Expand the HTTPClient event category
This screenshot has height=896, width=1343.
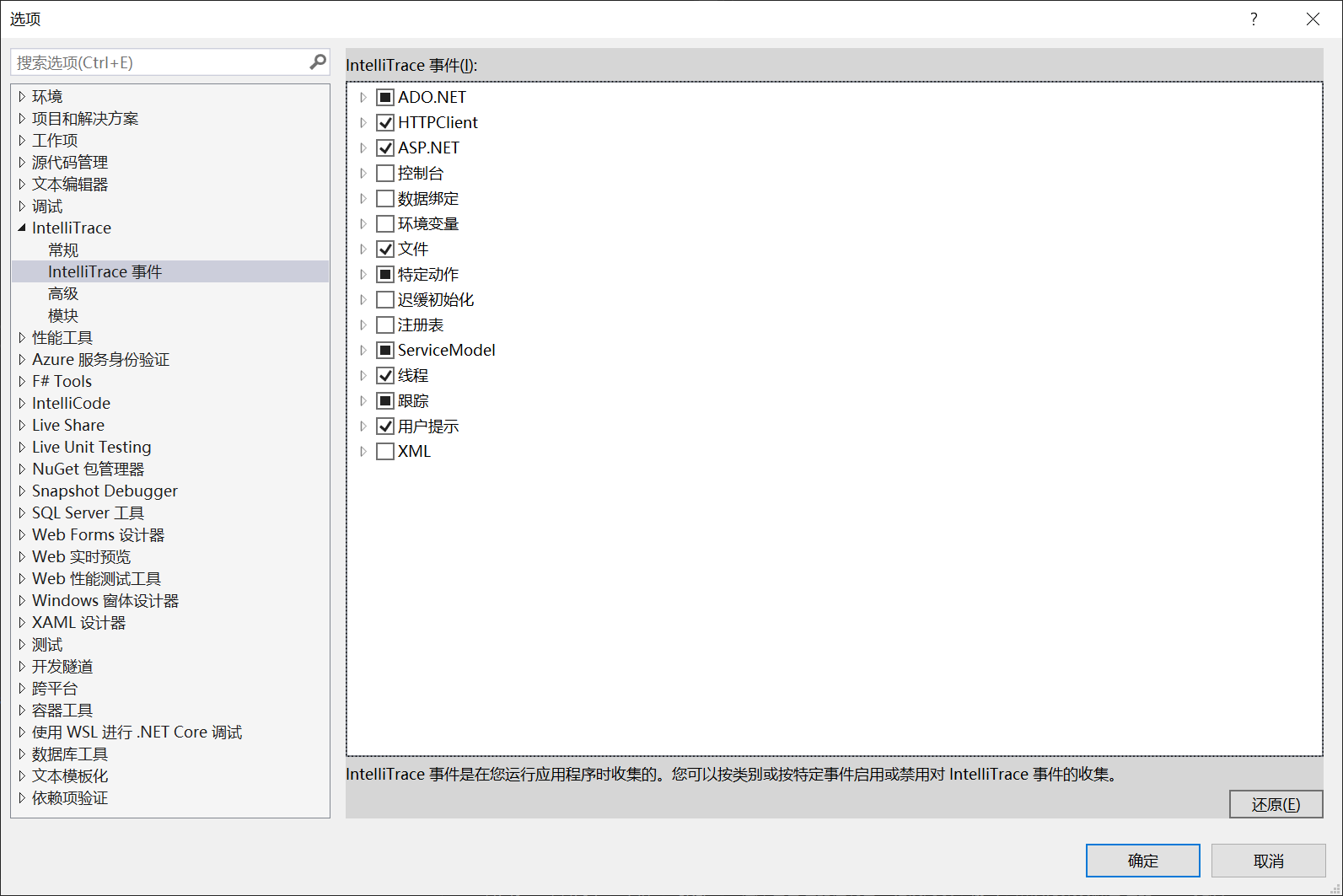point(363,122)
